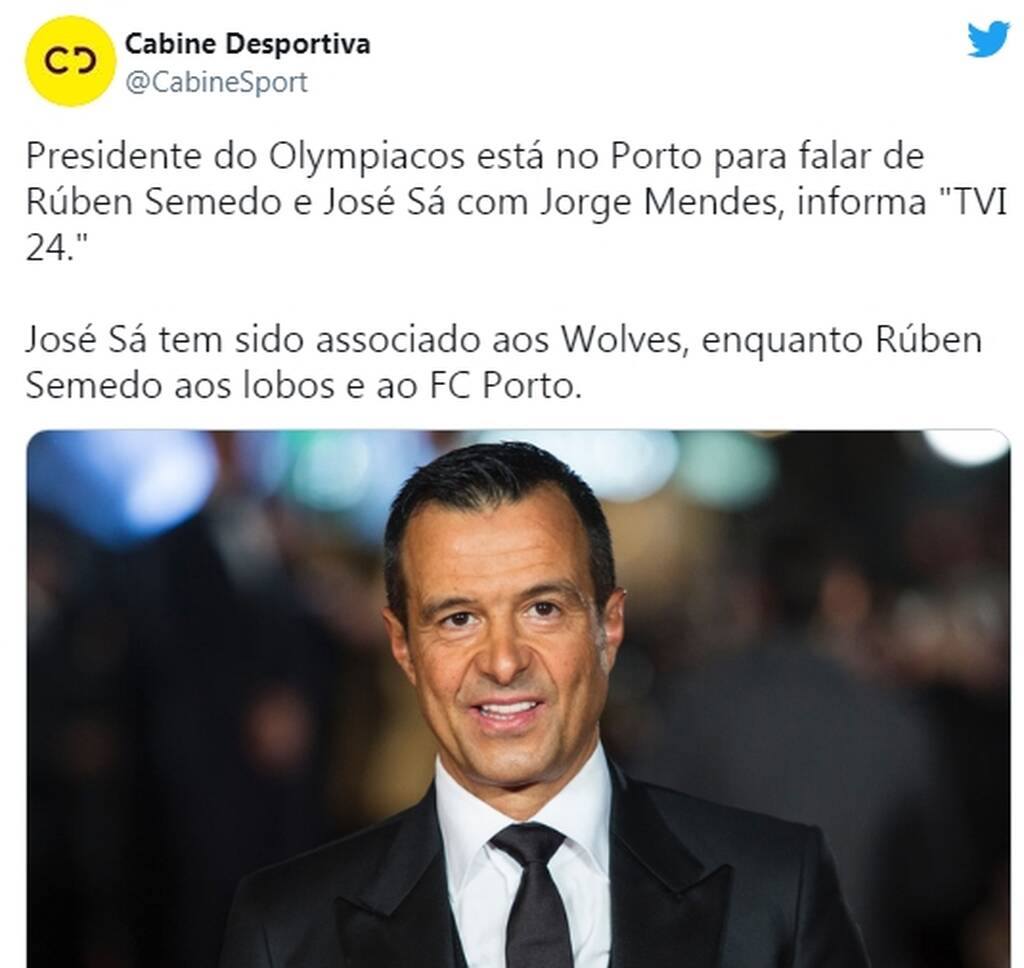Viewport: 1024px width, 968px height.
Task: Click the word "Wolves" in the tweet
Action: (624, 340)
